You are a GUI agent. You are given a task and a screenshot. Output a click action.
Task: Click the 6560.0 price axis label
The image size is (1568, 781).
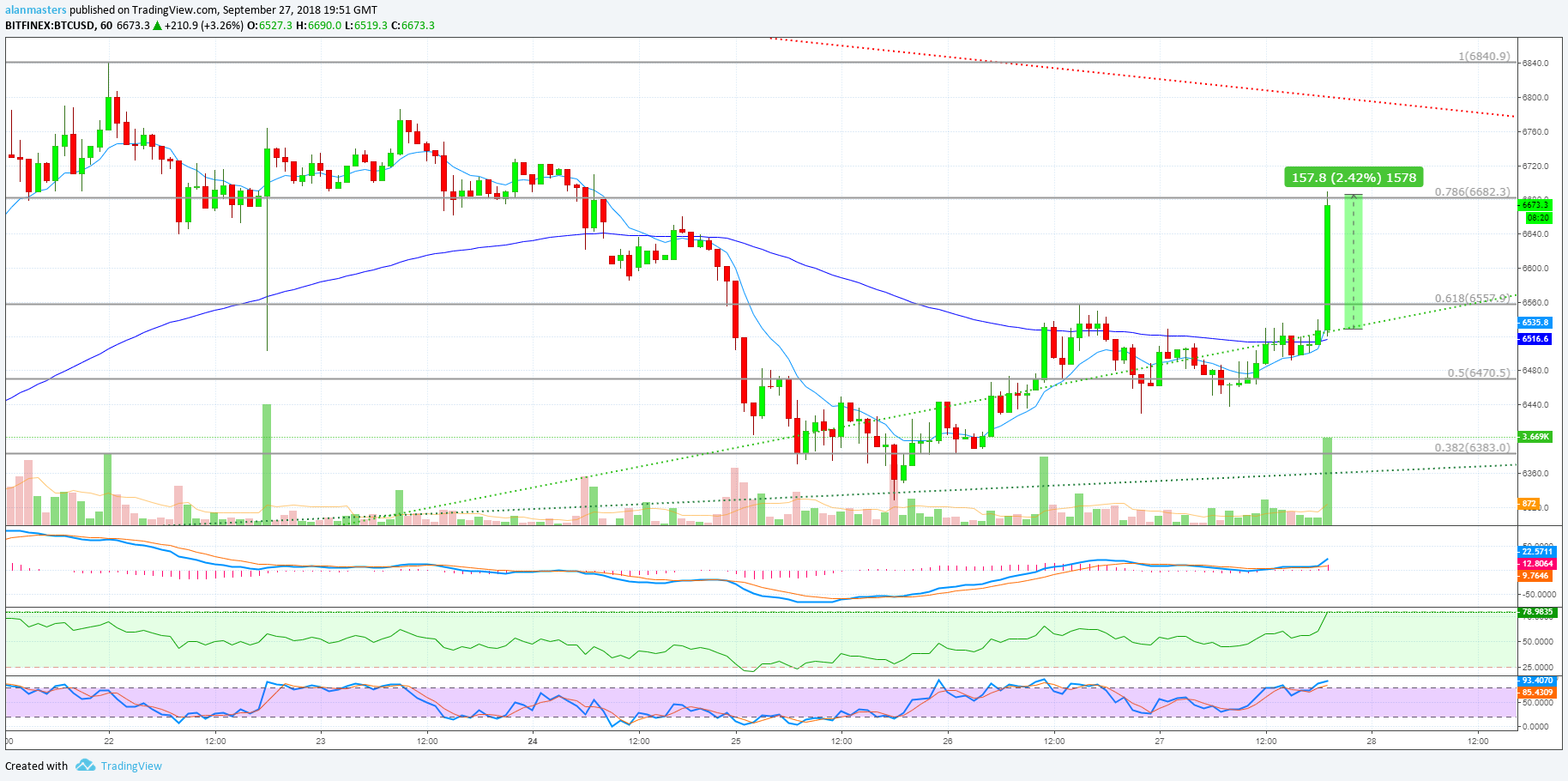pos(1535,303)
